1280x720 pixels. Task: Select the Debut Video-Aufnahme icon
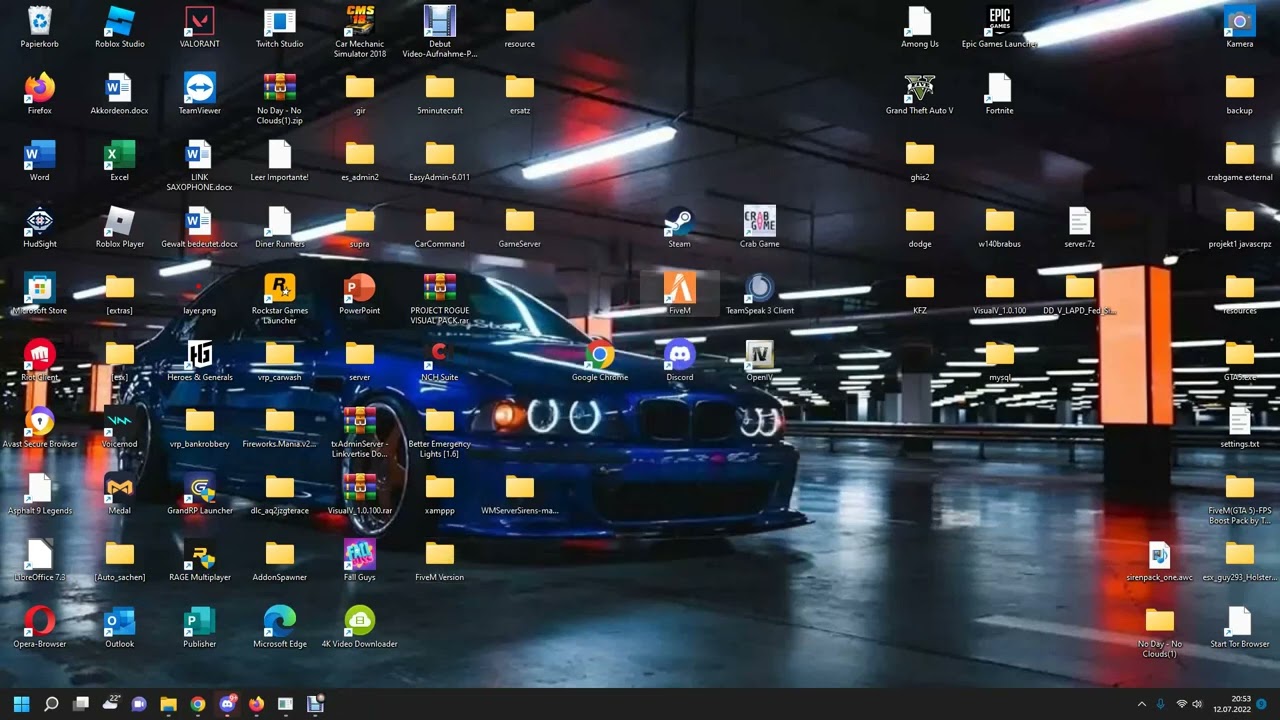(440, 31)
